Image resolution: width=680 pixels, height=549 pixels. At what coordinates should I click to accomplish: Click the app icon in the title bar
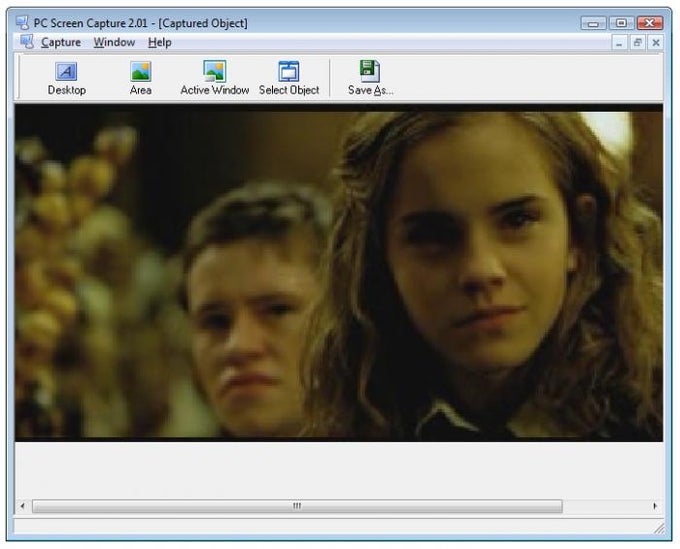(23, 23)
